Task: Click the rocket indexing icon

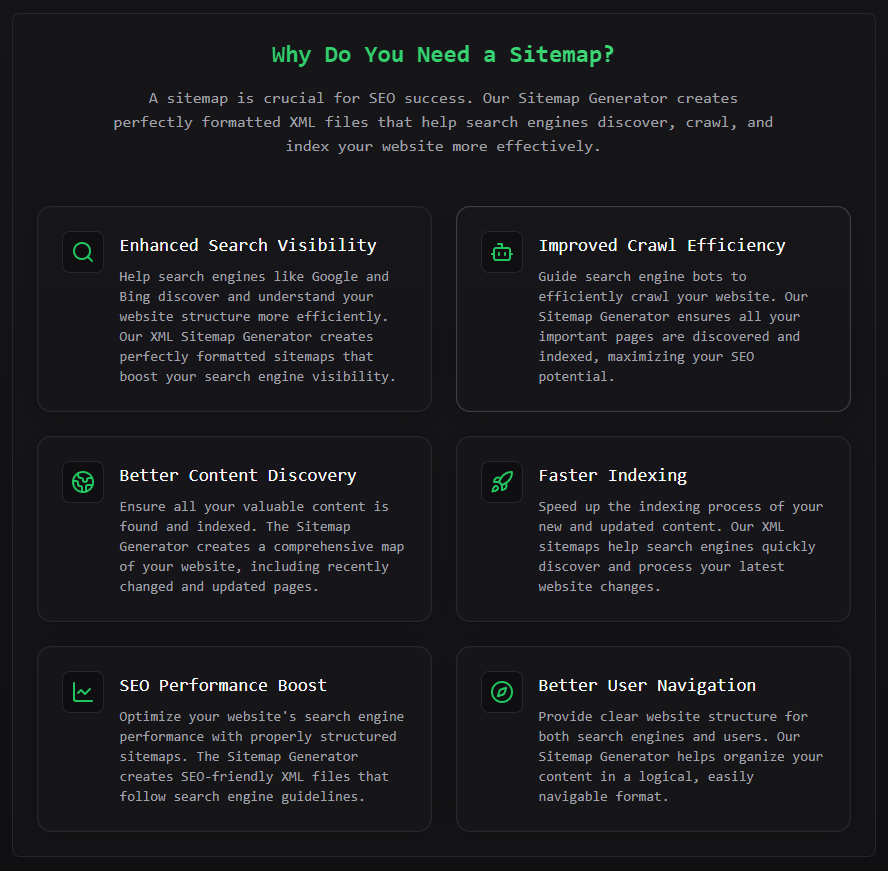Action: tap(502, 482)
